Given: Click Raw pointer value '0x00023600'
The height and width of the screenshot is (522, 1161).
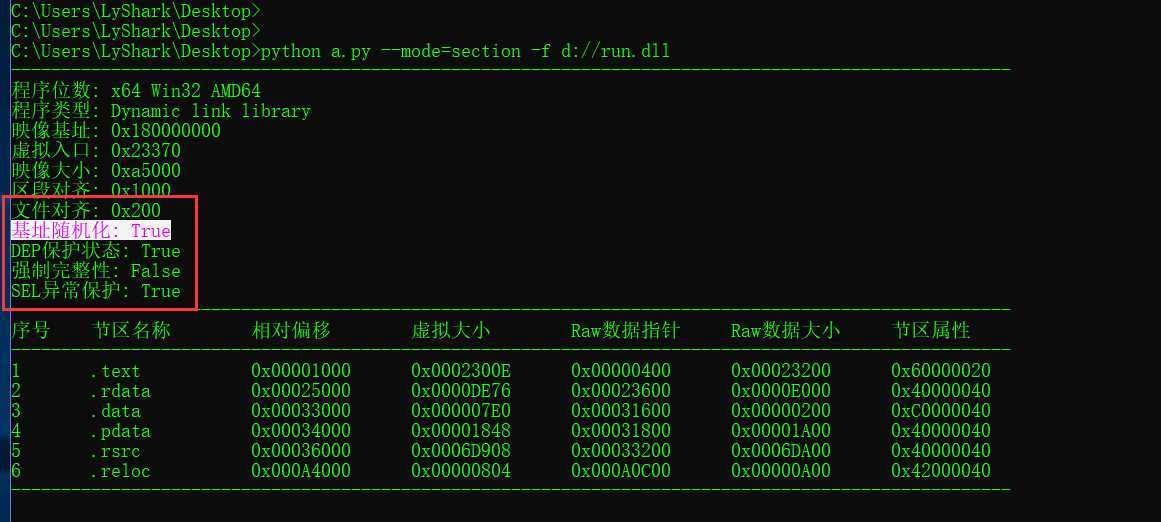Looking at the screenshot, I should point(620,391).
